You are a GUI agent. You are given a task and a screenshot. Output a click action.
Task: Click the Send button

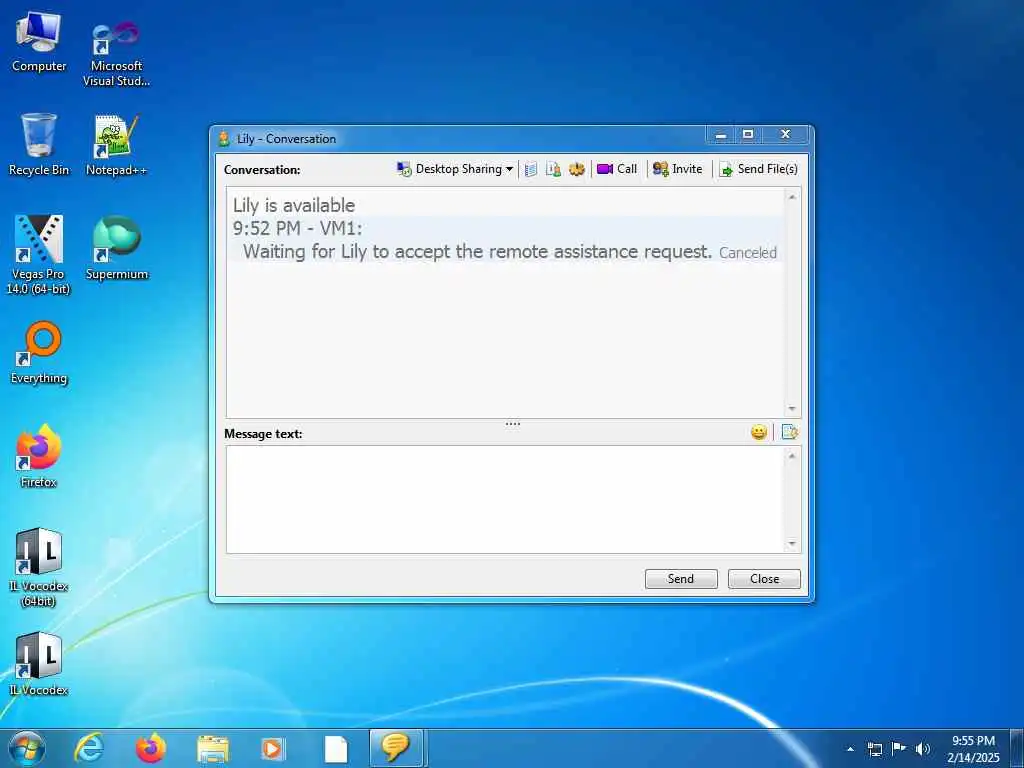pos(680,579)
